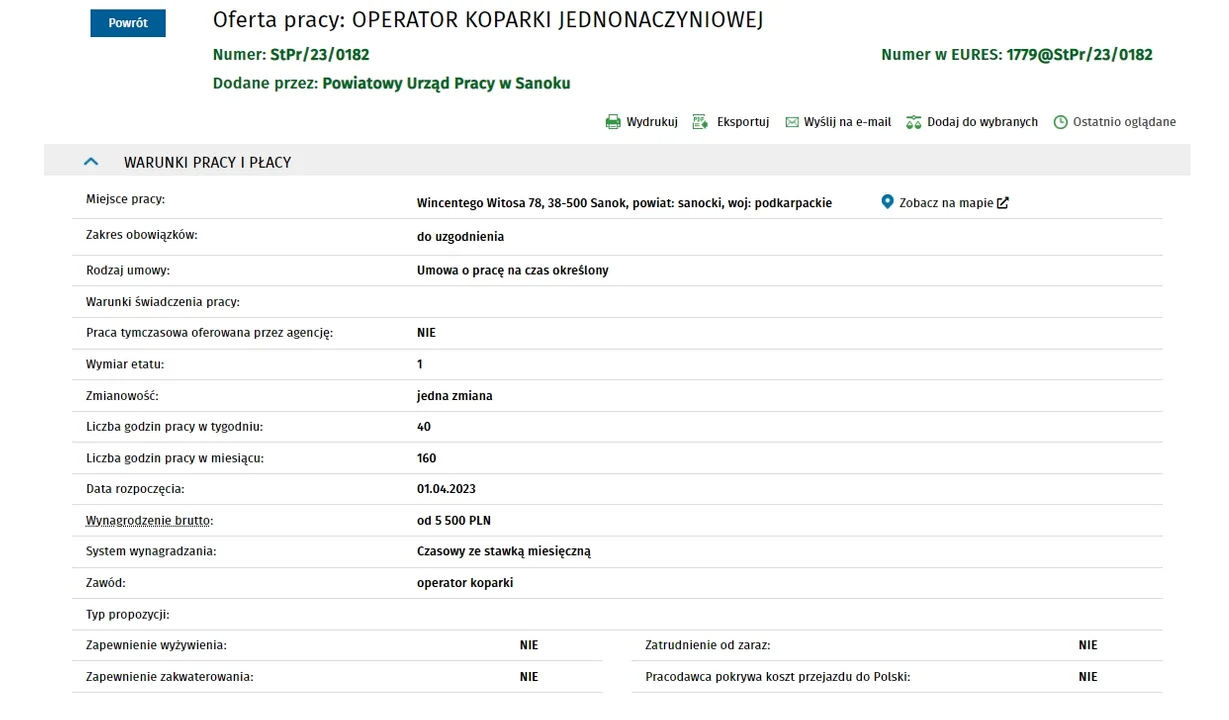Screen dimensions: 1229x720
Task: Click EURES number 1779@StPr/23/0182
Action: [1078, 55]
